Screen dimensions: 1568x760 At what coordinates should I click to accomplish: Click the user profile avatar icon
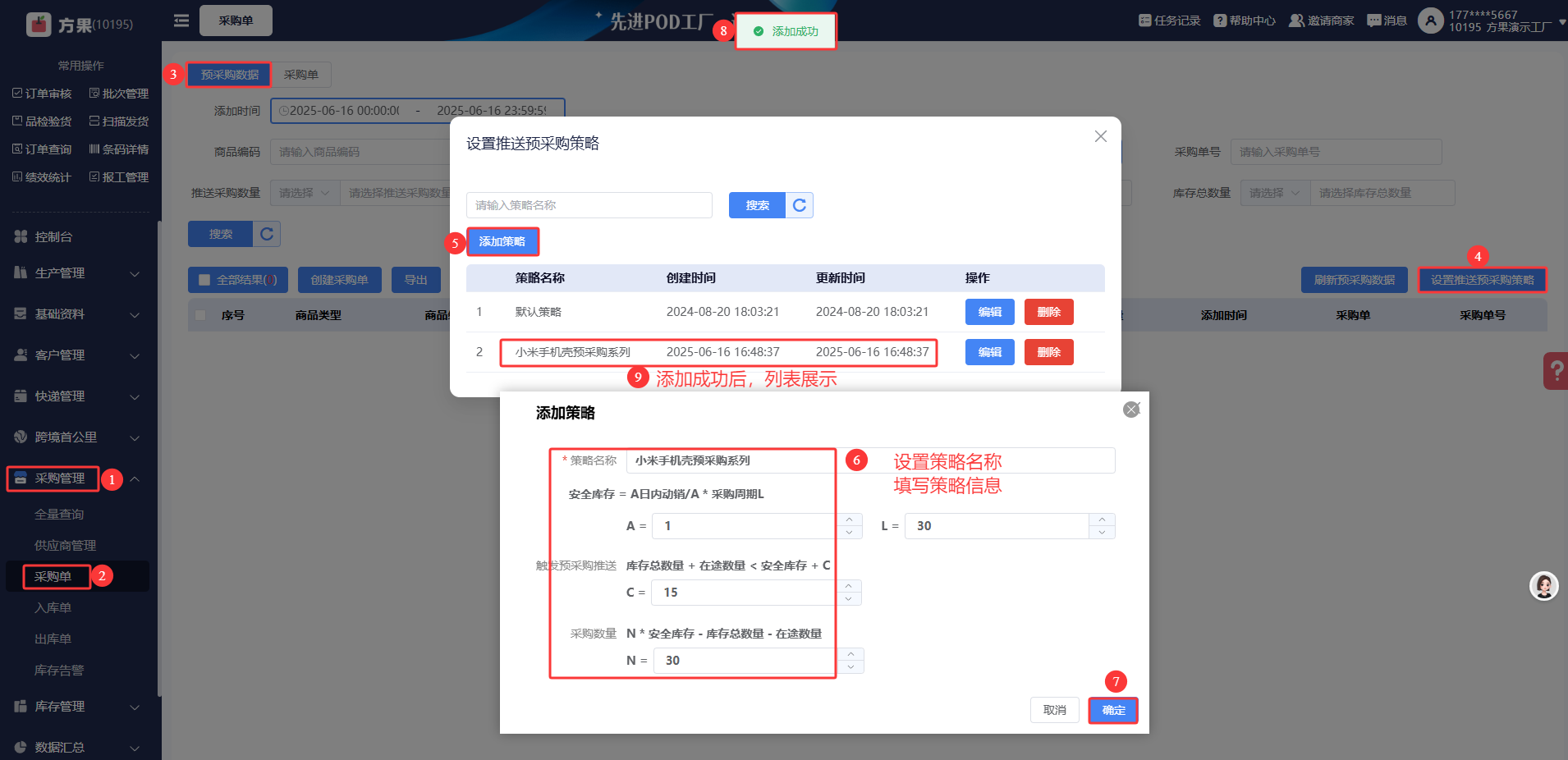(1430, 21)
